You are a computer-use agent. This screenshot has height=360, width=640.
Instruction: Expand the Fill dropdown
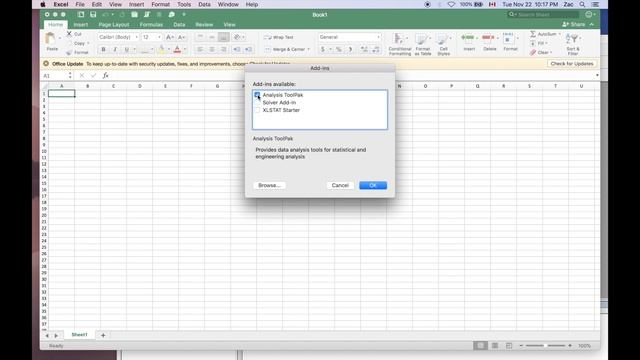point(547,43)
